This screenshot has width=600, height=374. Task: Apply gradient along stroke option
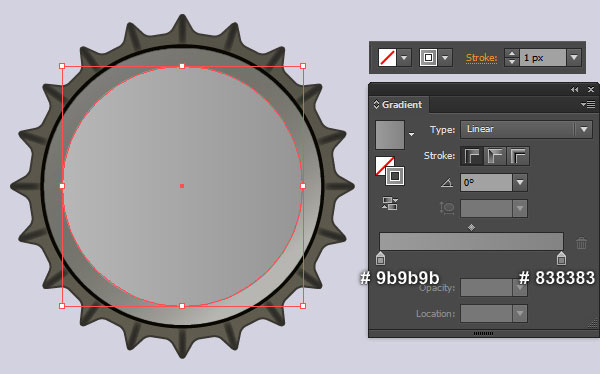(495, 156)
